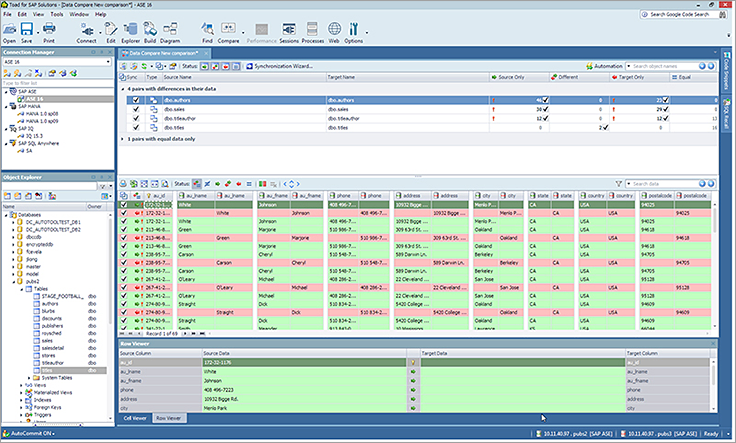The image size is (736, 443).
Task: Uncheck sync checkbox for dbo.titles pair
Action: 136,127
